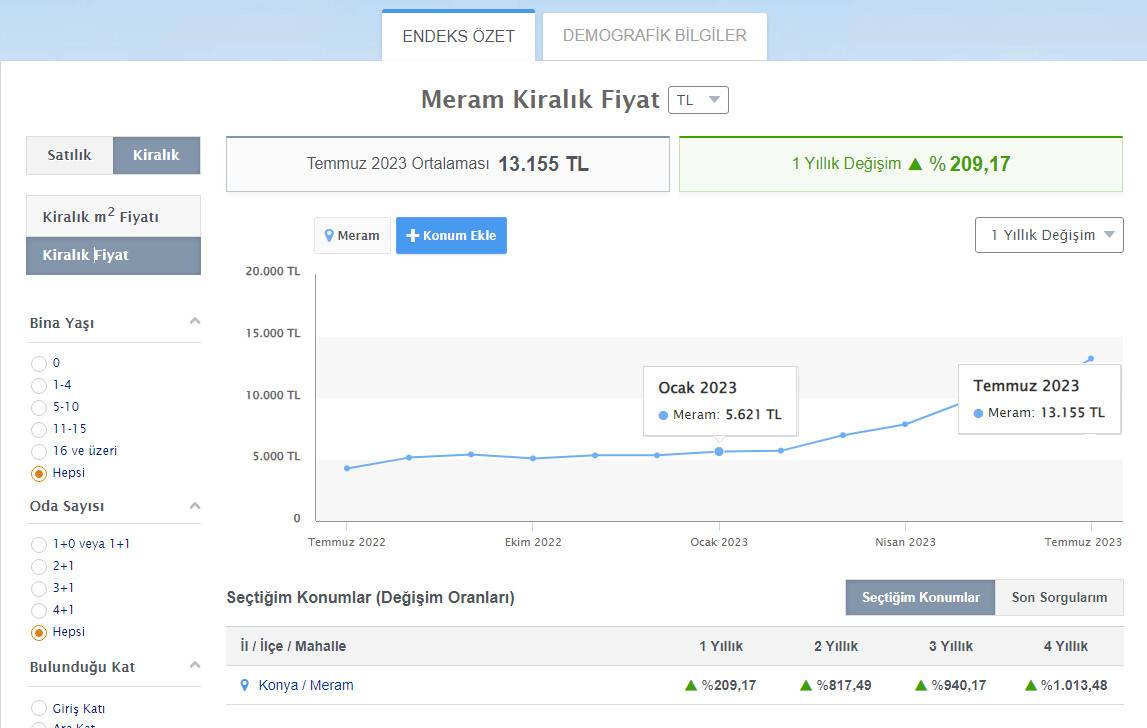The width and height of the screenshot is (1147, 728).
Task: Open the TL currency dropdown
Action: pos(698,100)
